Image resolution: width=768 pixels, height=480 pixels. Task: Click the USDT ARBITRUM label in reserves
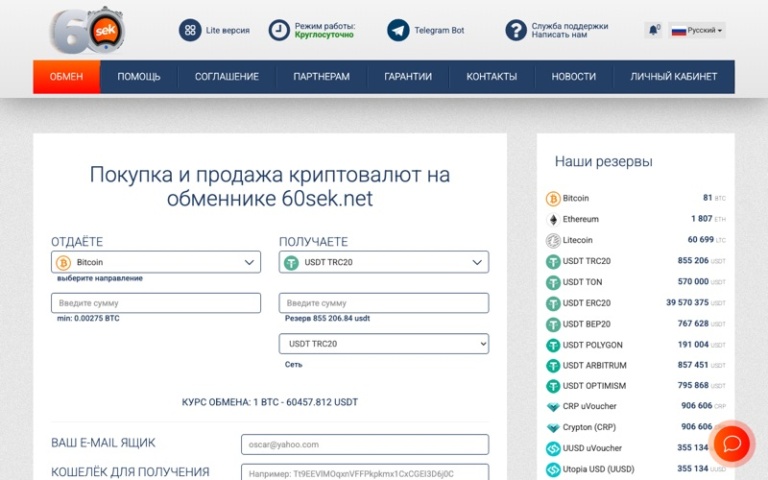pyautogui.click(x=594, y=366)
